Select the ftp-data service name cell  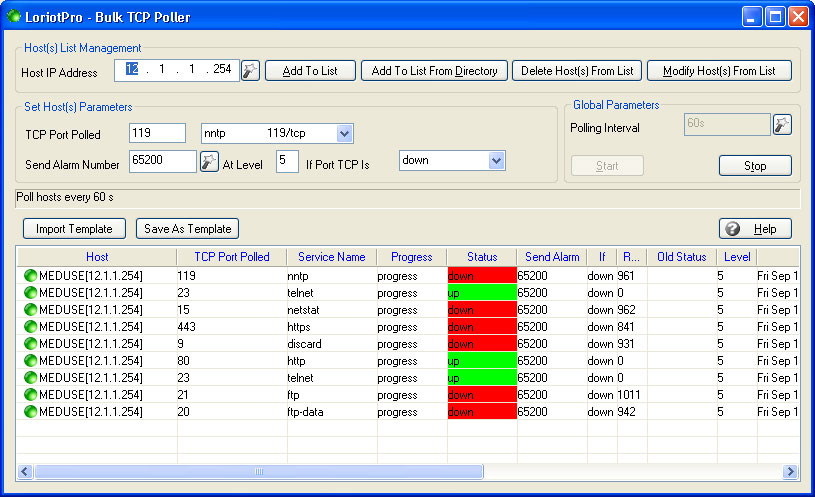point(332,412)
